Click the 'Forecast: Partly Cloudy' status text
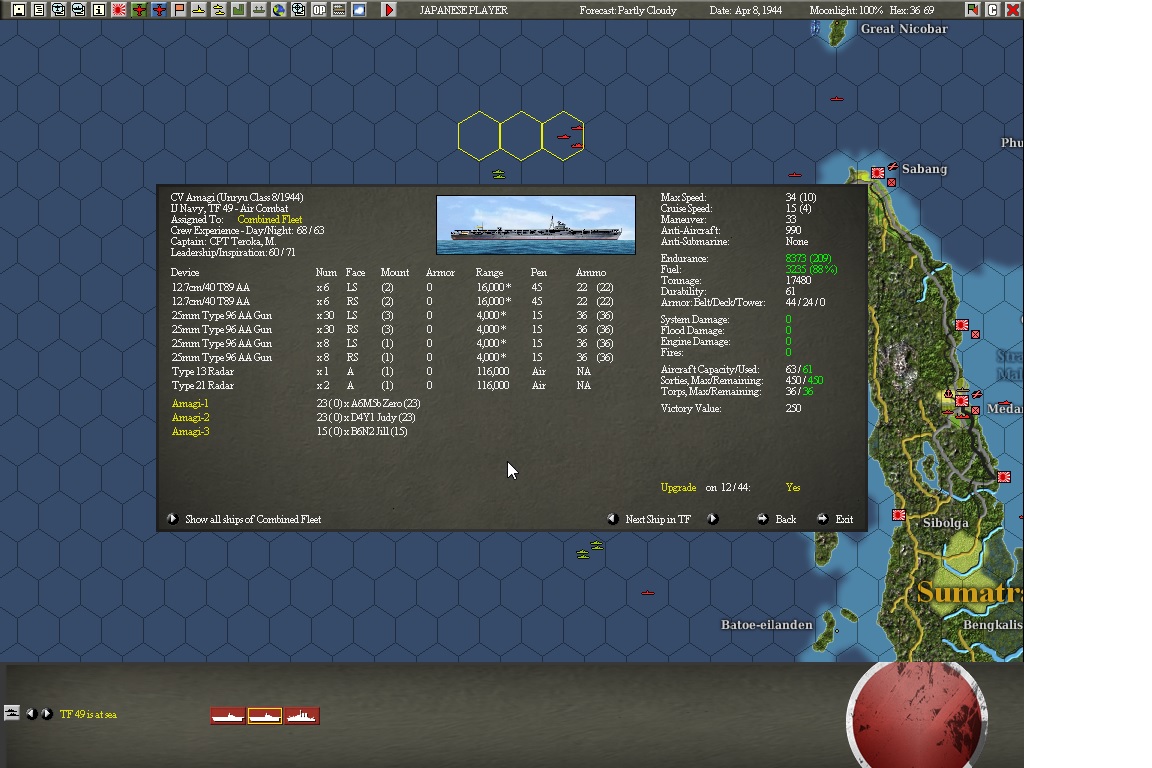Screen dimensions: 1152x768 pyautogui.click(x=628, y=10)
